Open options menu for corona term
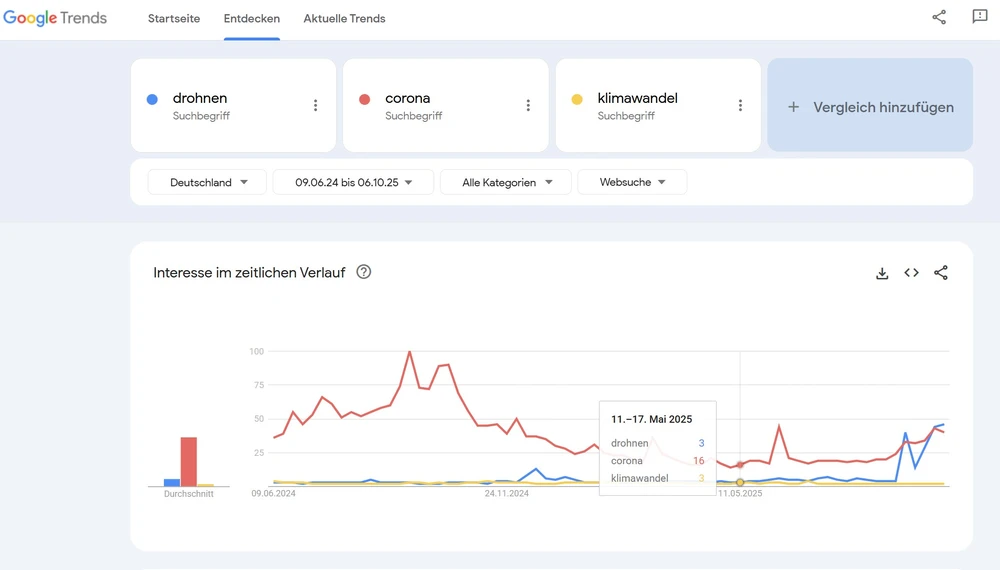Viewport: 1000px width, 570px height. coord(528,106)
